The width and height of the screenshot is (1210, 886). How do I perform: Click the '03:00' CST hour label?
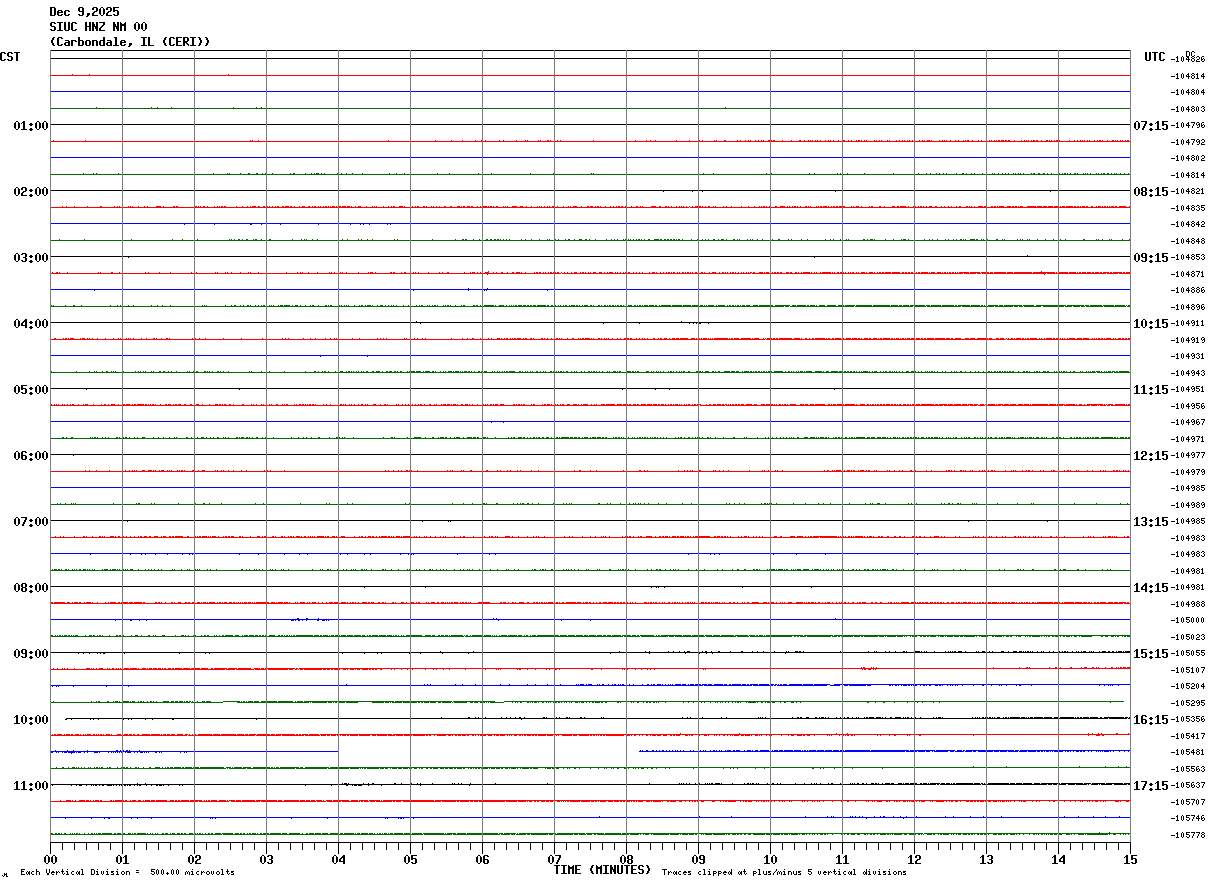[x=31, y=258]
